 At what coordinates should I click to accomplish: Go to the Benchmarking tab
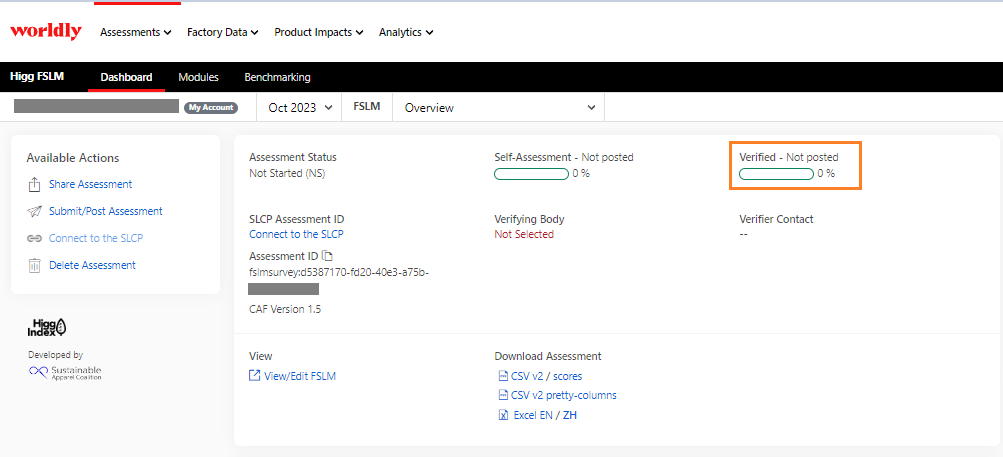277,77
